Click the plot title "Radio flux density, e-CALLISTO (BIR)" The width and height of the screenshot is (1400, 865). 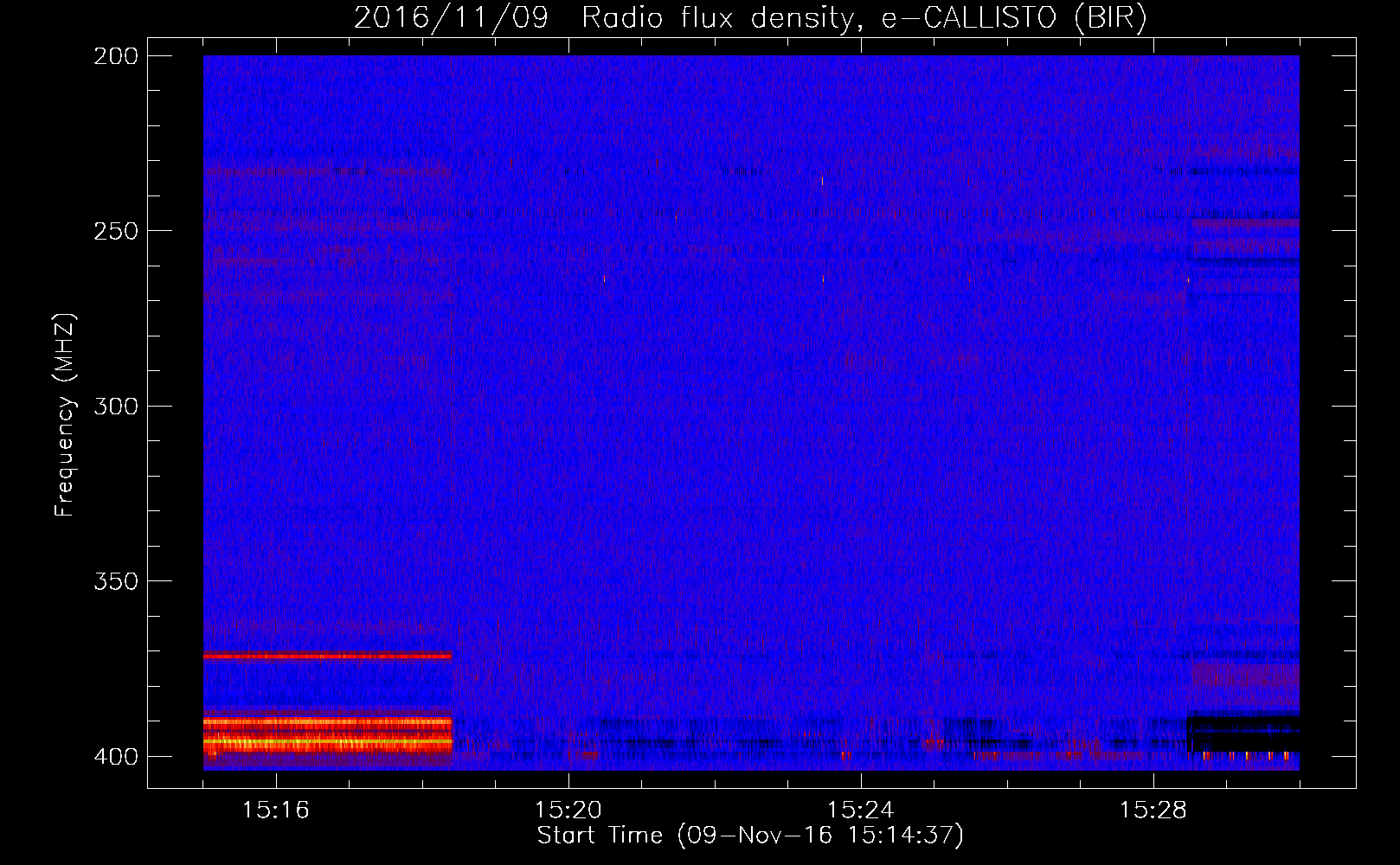[x=864, y=17]
